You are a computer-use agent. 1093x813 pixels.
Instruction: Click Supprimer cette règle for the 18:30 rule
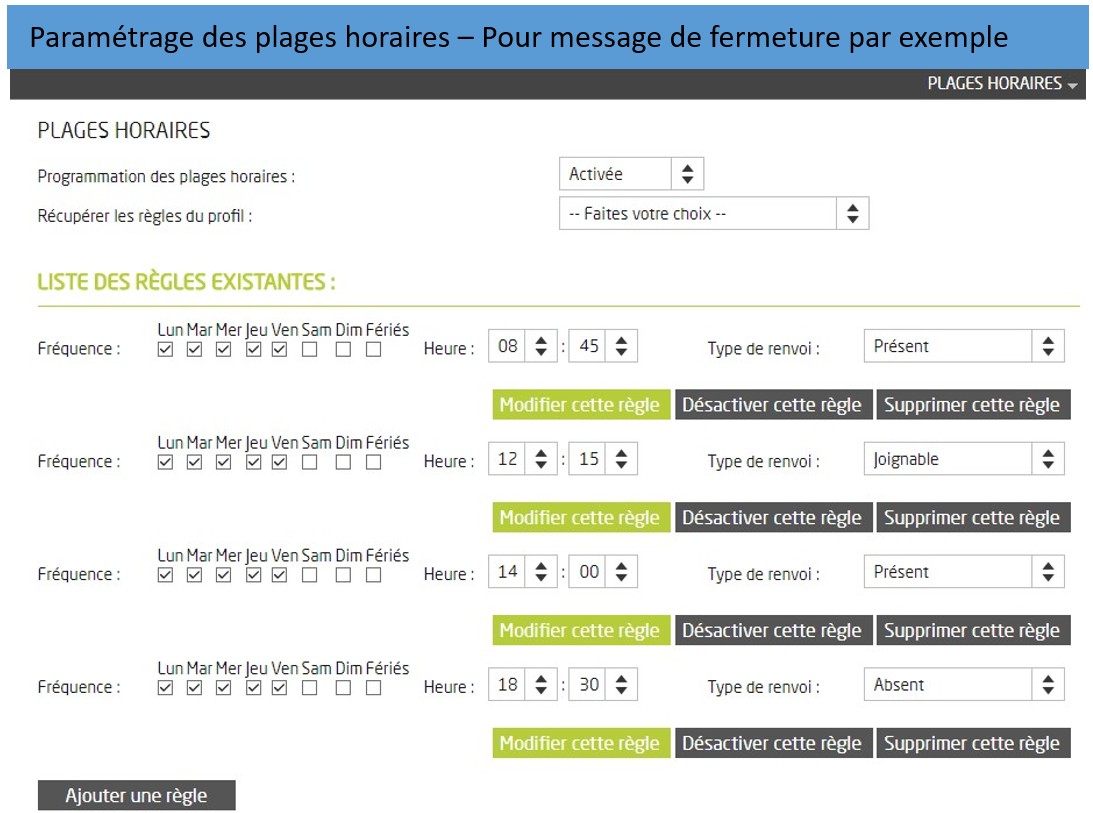972,743
